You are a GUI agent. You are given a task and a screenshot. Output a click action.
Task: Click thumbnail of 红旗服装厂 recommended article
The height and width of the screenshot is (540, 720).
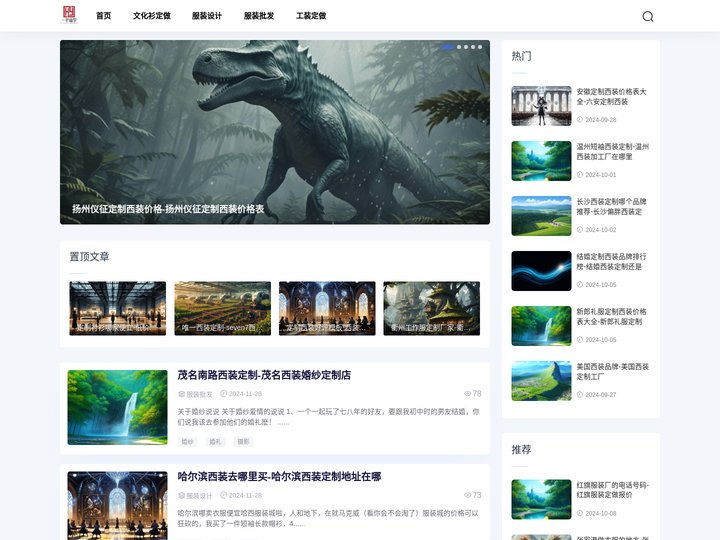point(541,500)
